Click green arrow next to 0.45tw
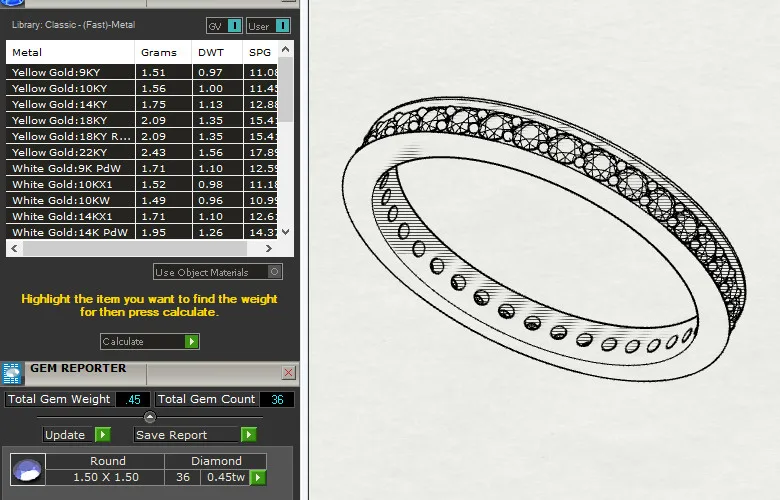Viewport: 780px width, 500px height. click(258, 478)
